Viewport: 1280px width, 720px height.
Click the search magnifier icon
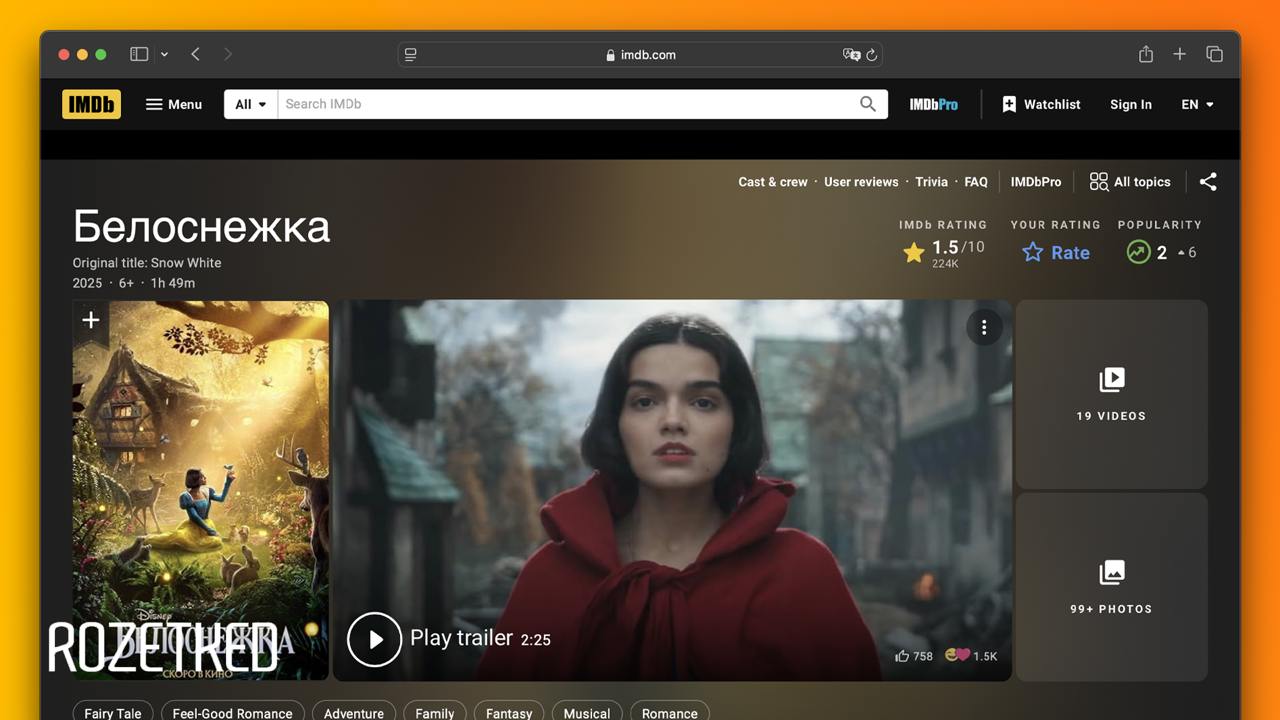867,104
